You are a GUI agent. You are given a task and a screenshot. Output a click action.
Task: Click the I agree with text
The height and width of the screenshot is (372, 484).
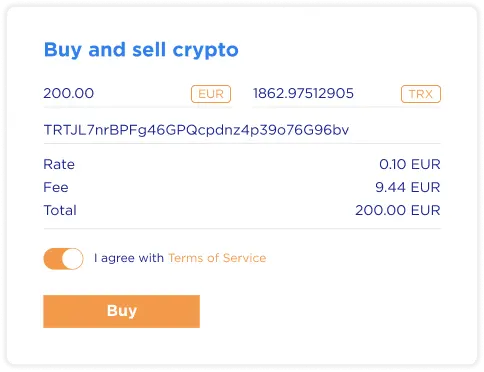tap(129, 258)
